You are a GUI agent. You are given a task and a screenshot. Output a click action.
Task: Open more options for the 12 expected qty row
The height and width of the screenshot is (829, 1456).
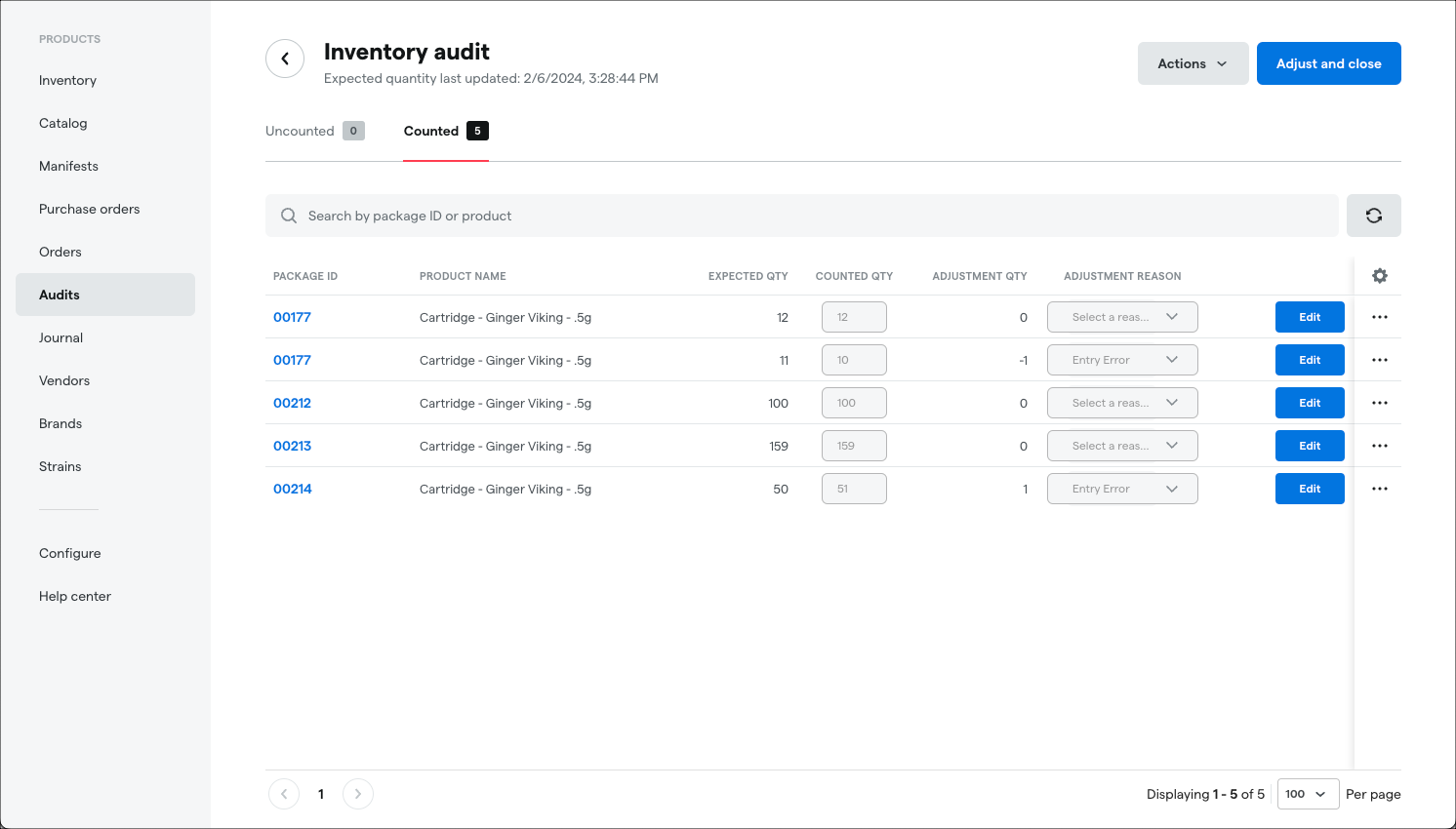click(1379, 317)
